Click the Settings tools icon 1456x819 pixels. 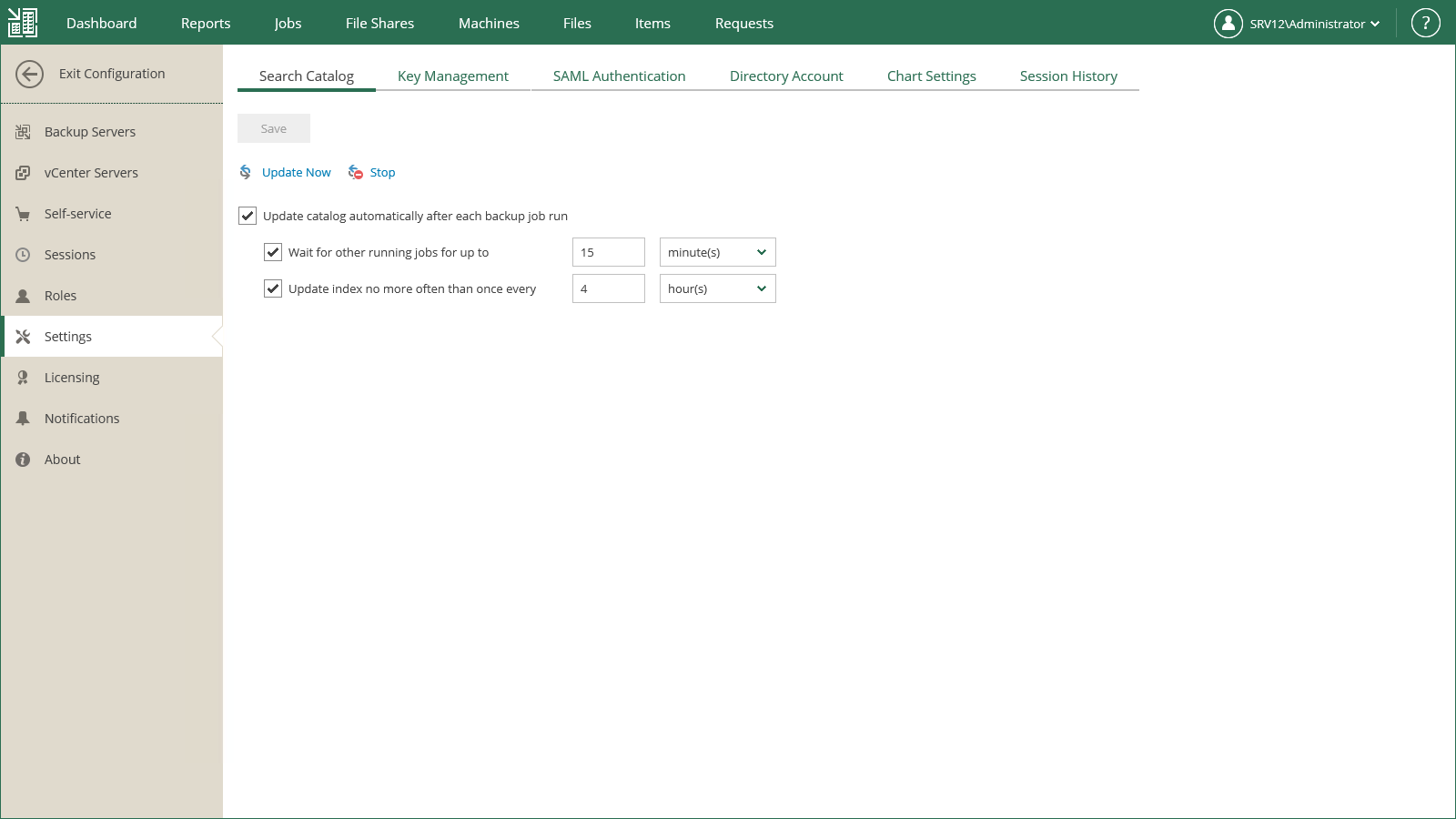tap(23, 337)
